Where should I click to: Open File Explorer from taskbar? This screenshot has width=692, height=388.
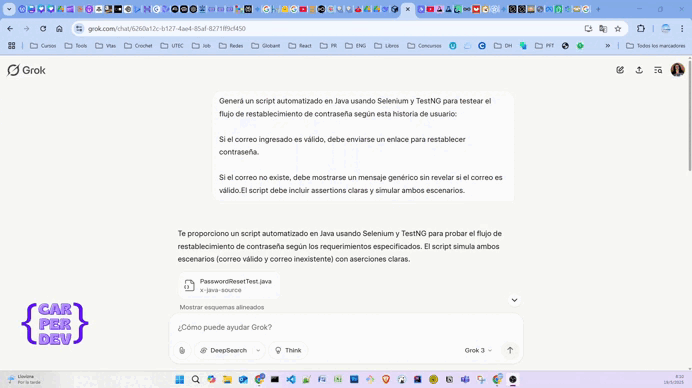(227, 380)
